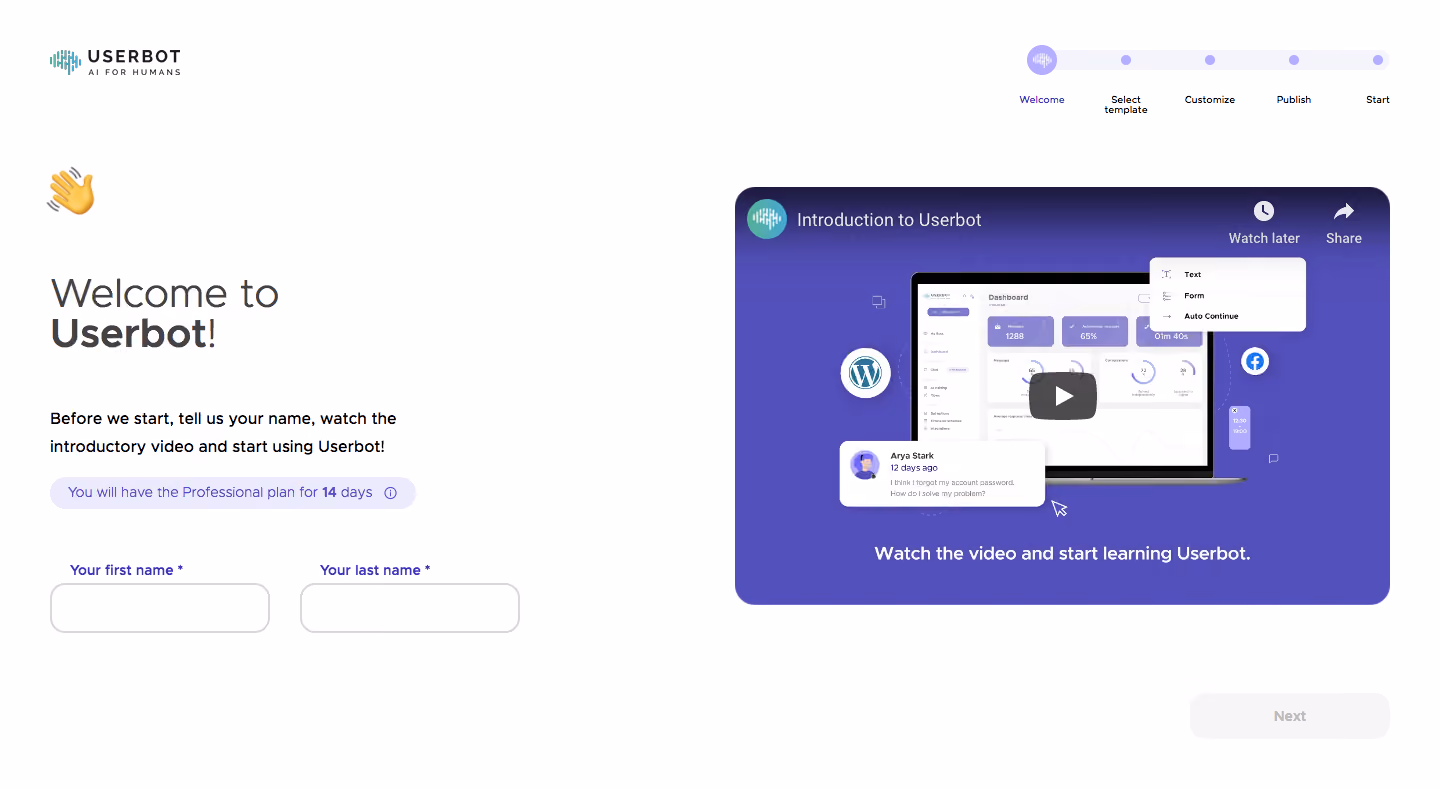Screen dimensions: 1440x789
Task: Open the Userbot channel avatar on video
Action: coord(767,219)
